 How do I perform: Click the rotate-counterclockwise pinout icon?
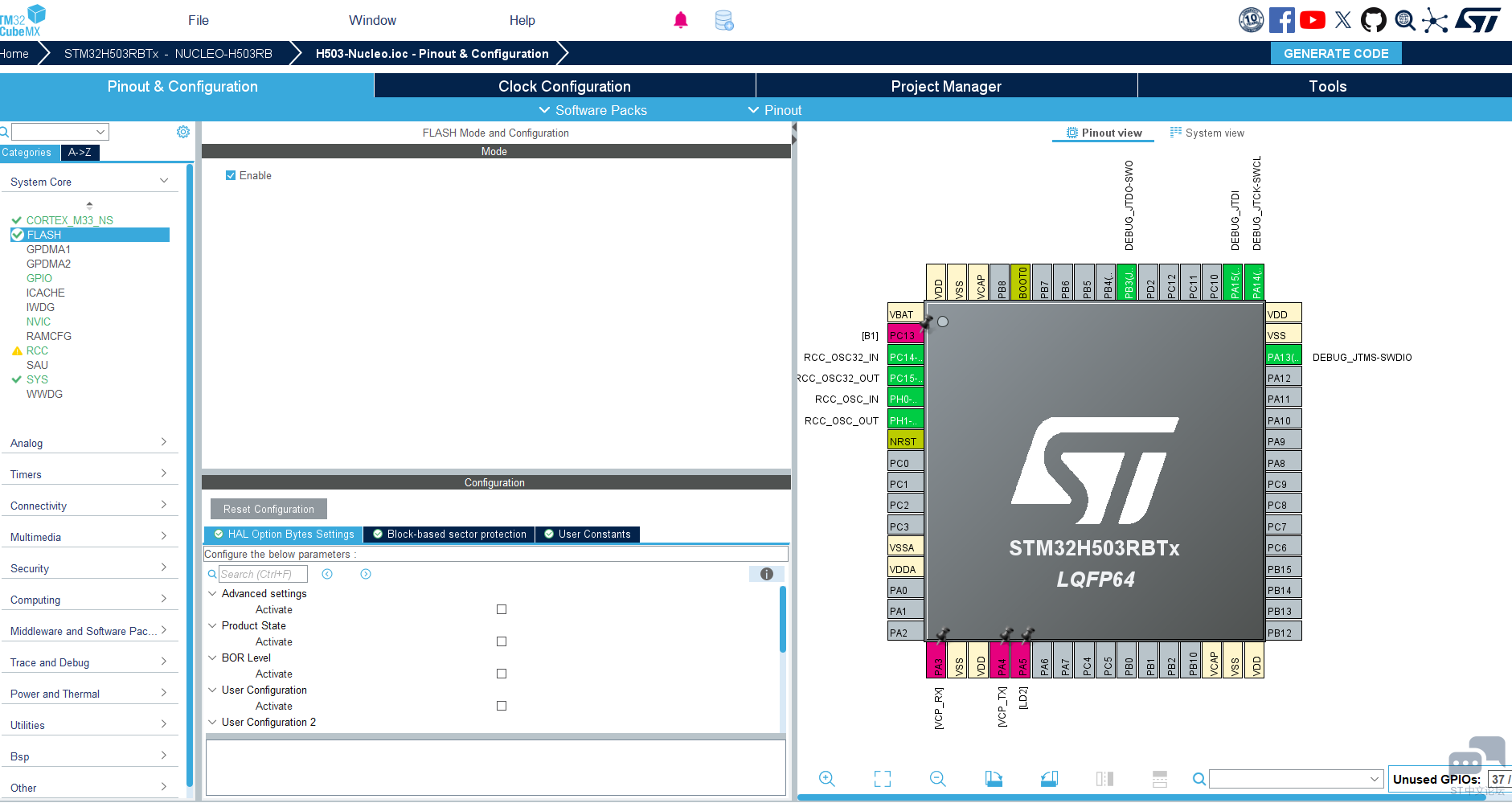tap(1049, 778)
